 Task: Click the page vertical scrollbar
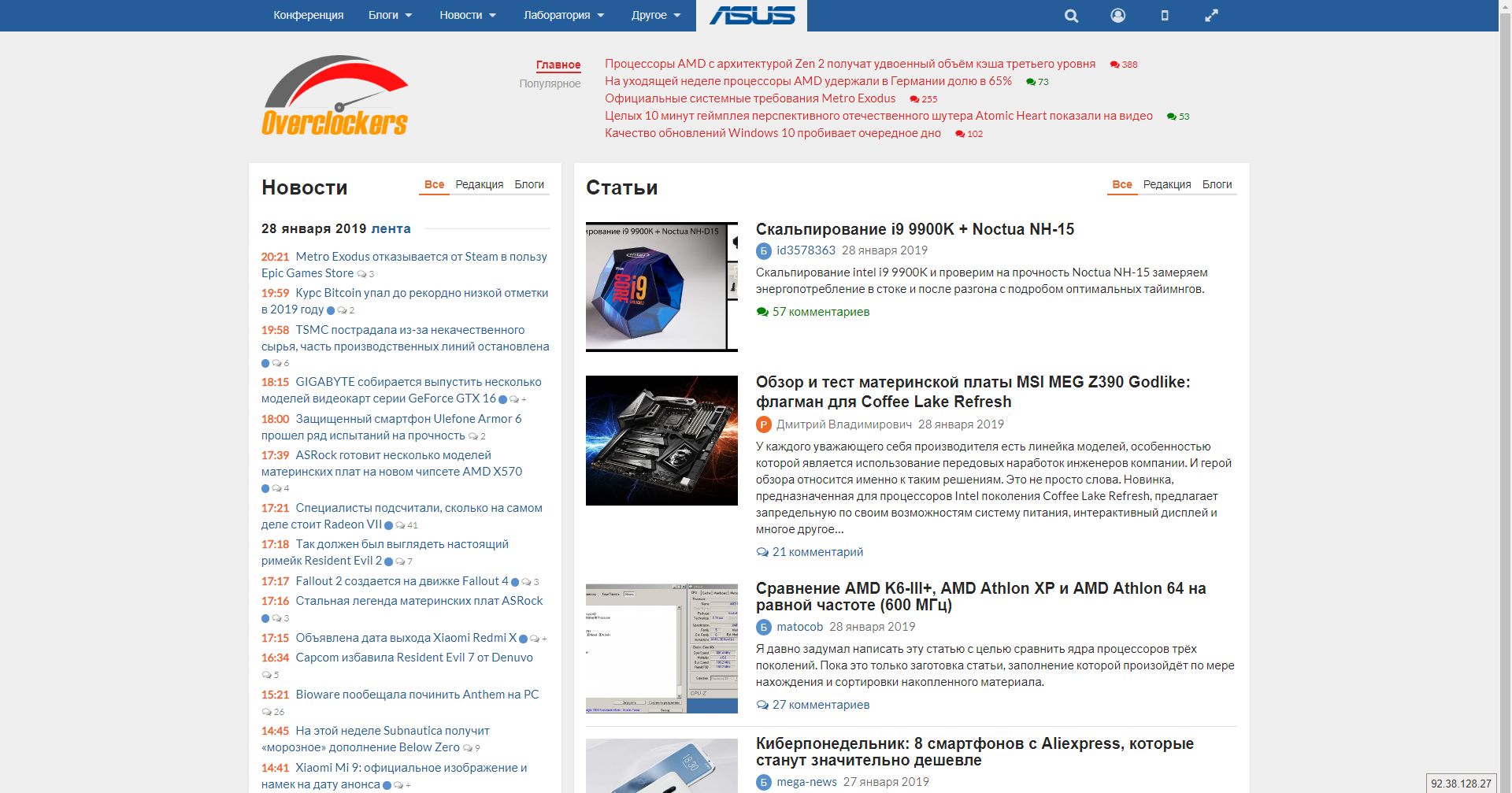[1505, 397]
